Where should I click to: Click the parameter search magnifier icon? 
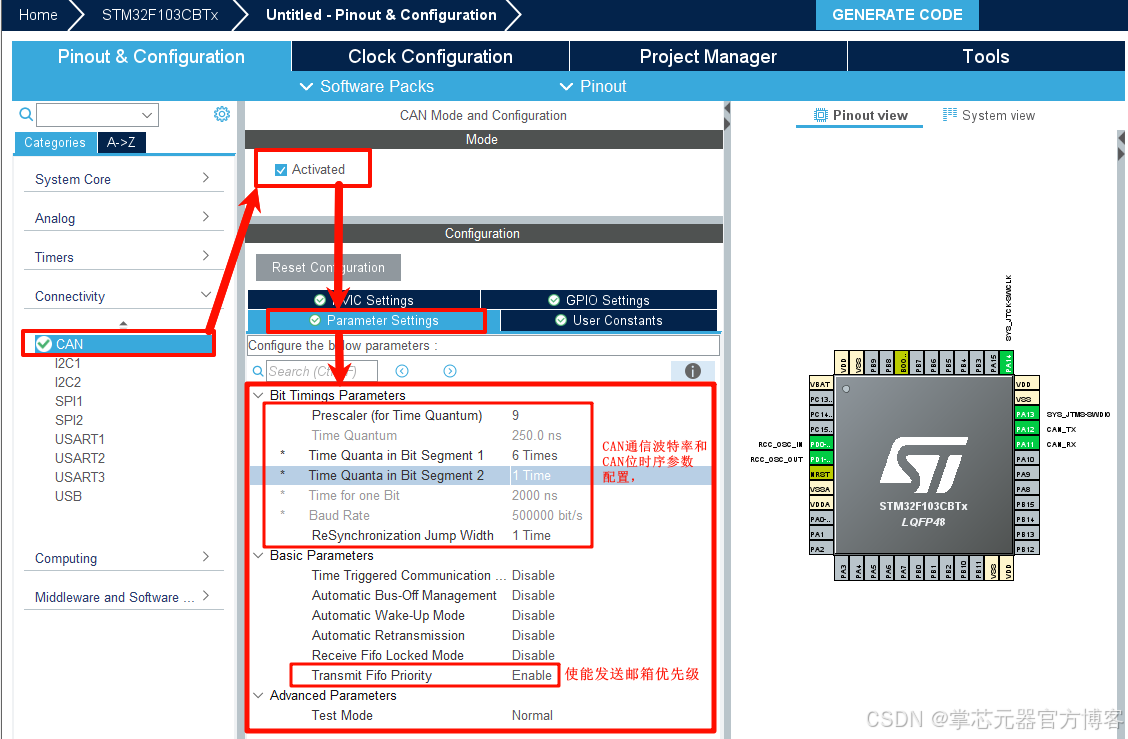258,371
